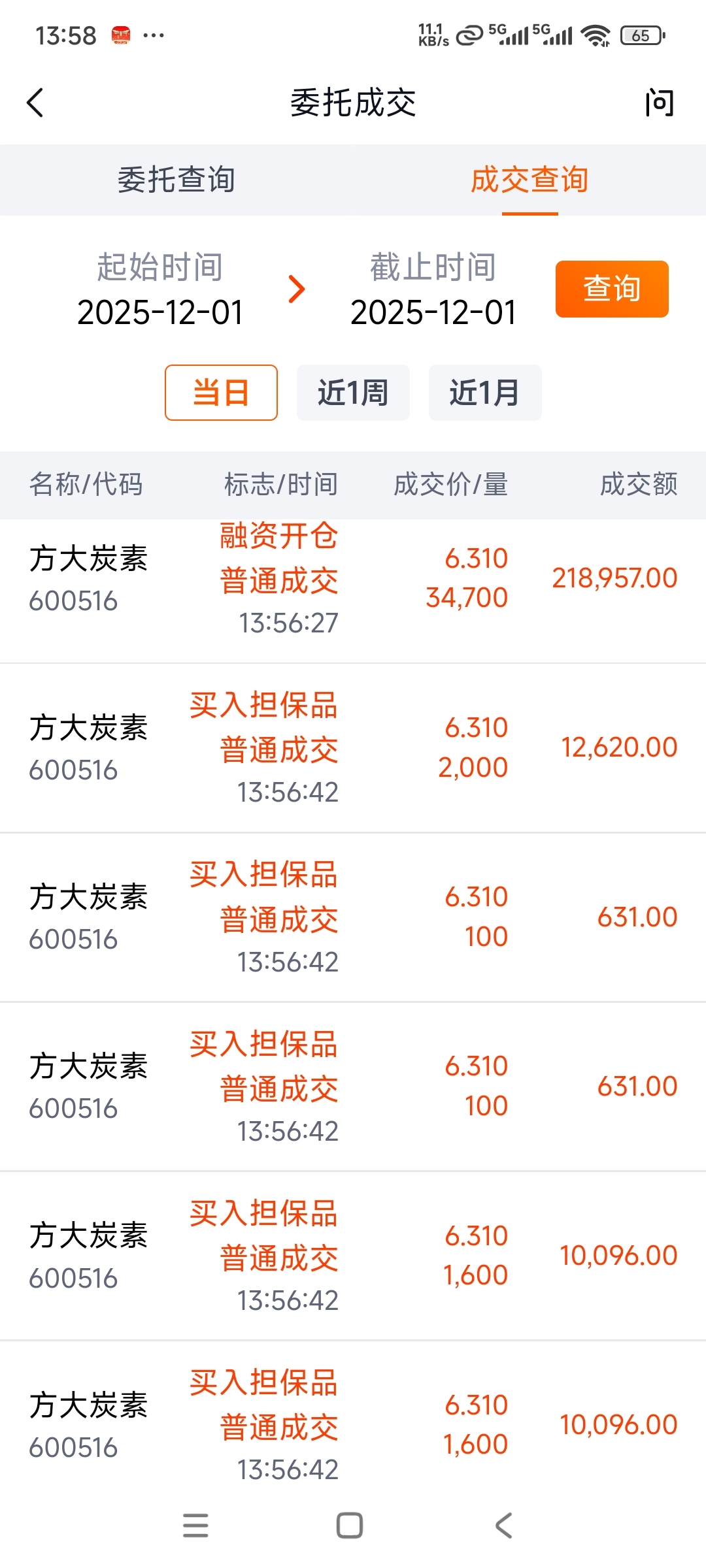Open the 融资开仓 trade record at 13:56:27
The width and height of the screenshot is (706, 1568).
coord(353,579)
